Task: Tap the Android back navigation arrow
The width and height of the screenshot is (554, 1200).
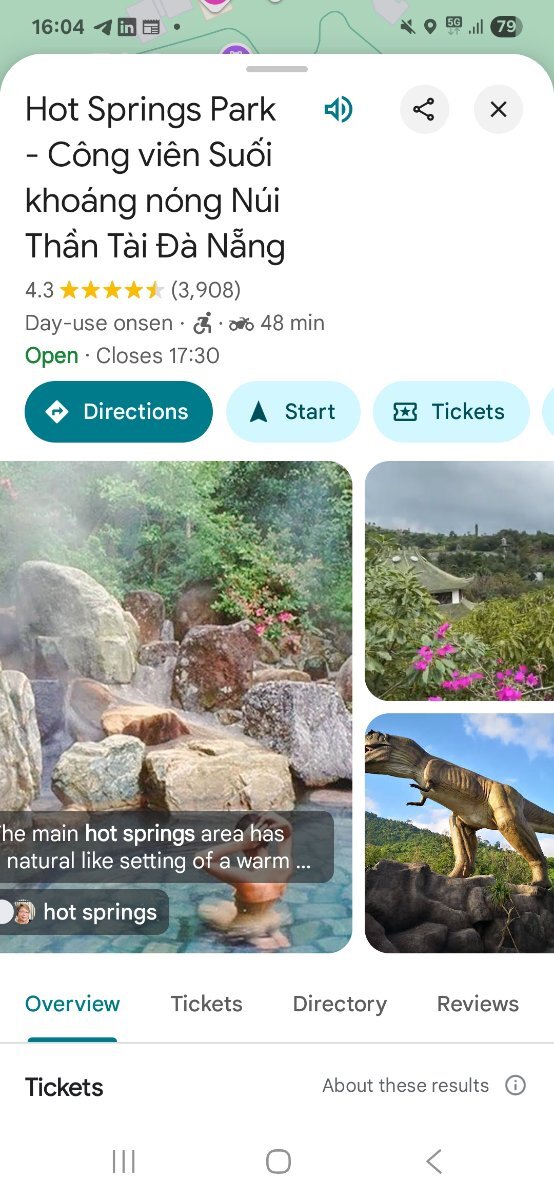Action: click(x=433, y=1161)
